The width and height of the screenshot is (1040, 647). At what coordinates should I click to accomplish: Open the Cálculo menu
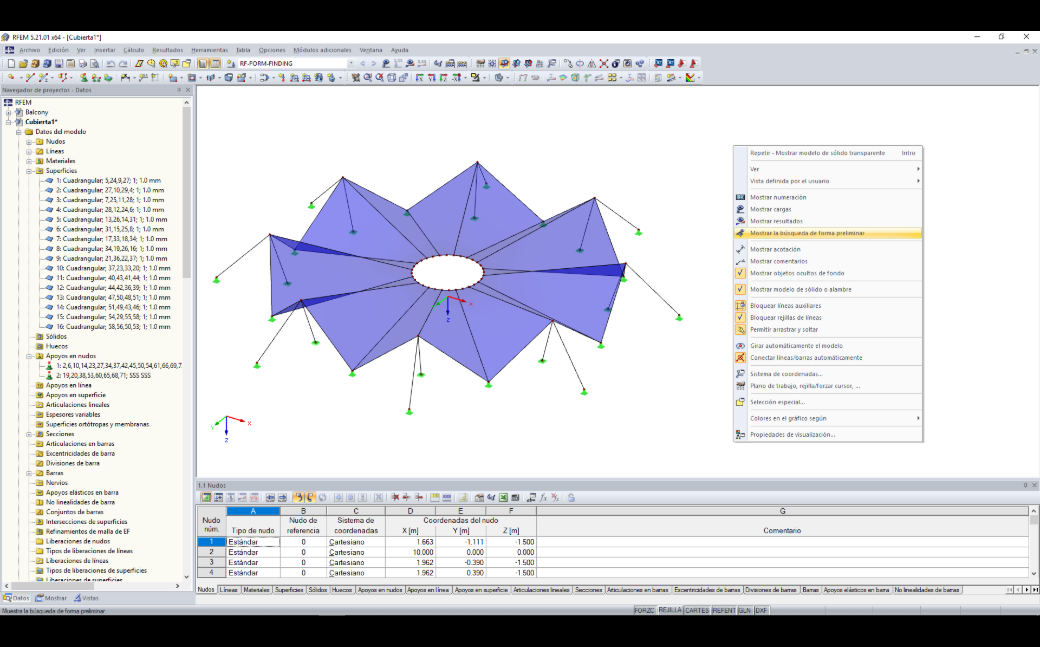point(133,50)
